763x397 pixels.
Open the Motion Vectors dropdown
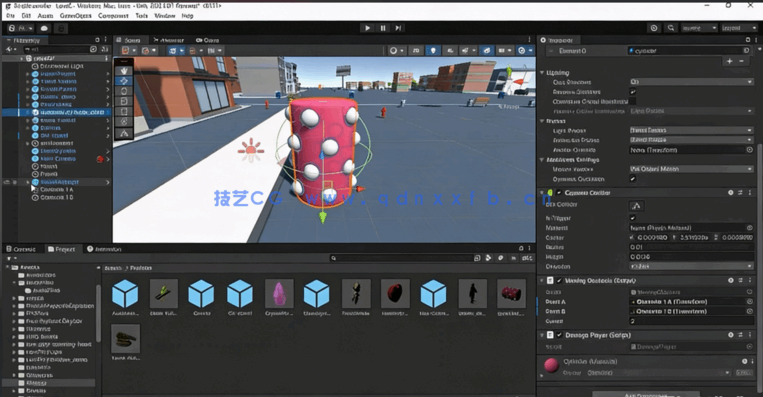(x=691, y=169)
